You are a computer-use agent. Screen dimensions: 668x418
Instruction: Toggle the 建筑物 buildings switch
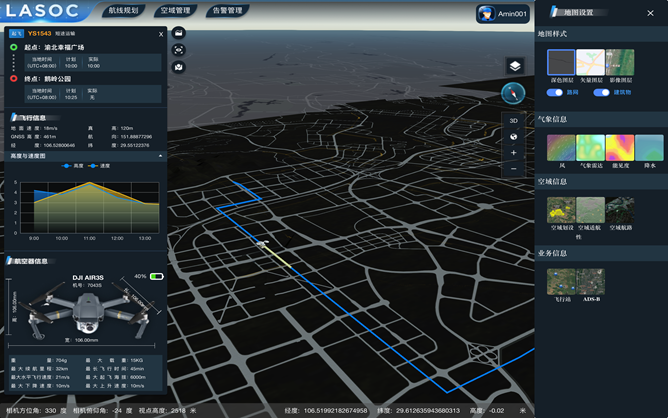[601, 93]
